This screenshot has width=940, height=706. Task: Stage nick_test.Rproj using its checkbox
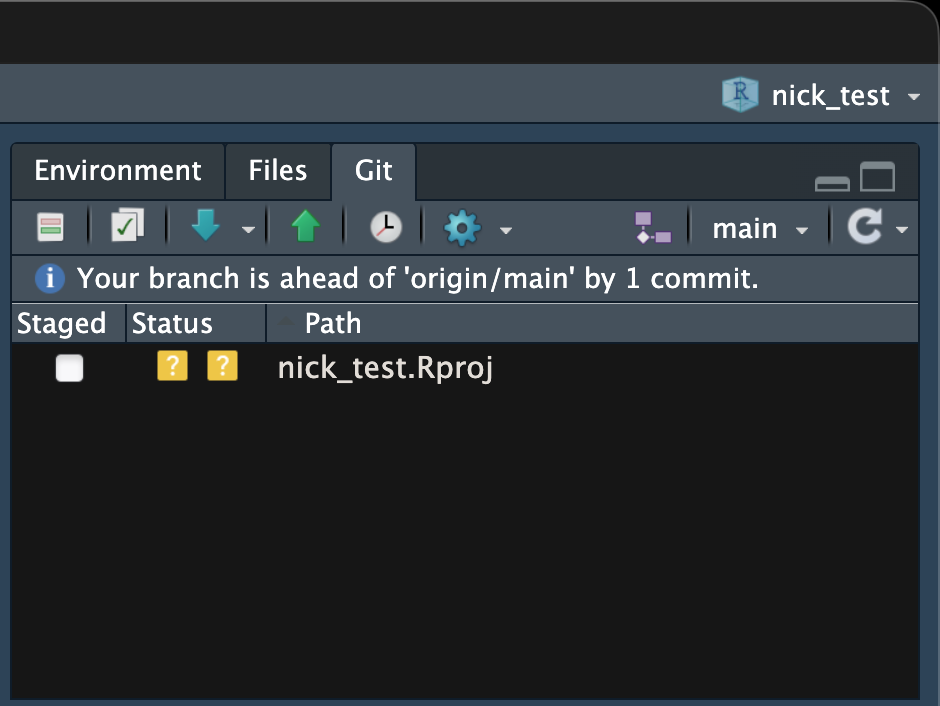point(69,369)
